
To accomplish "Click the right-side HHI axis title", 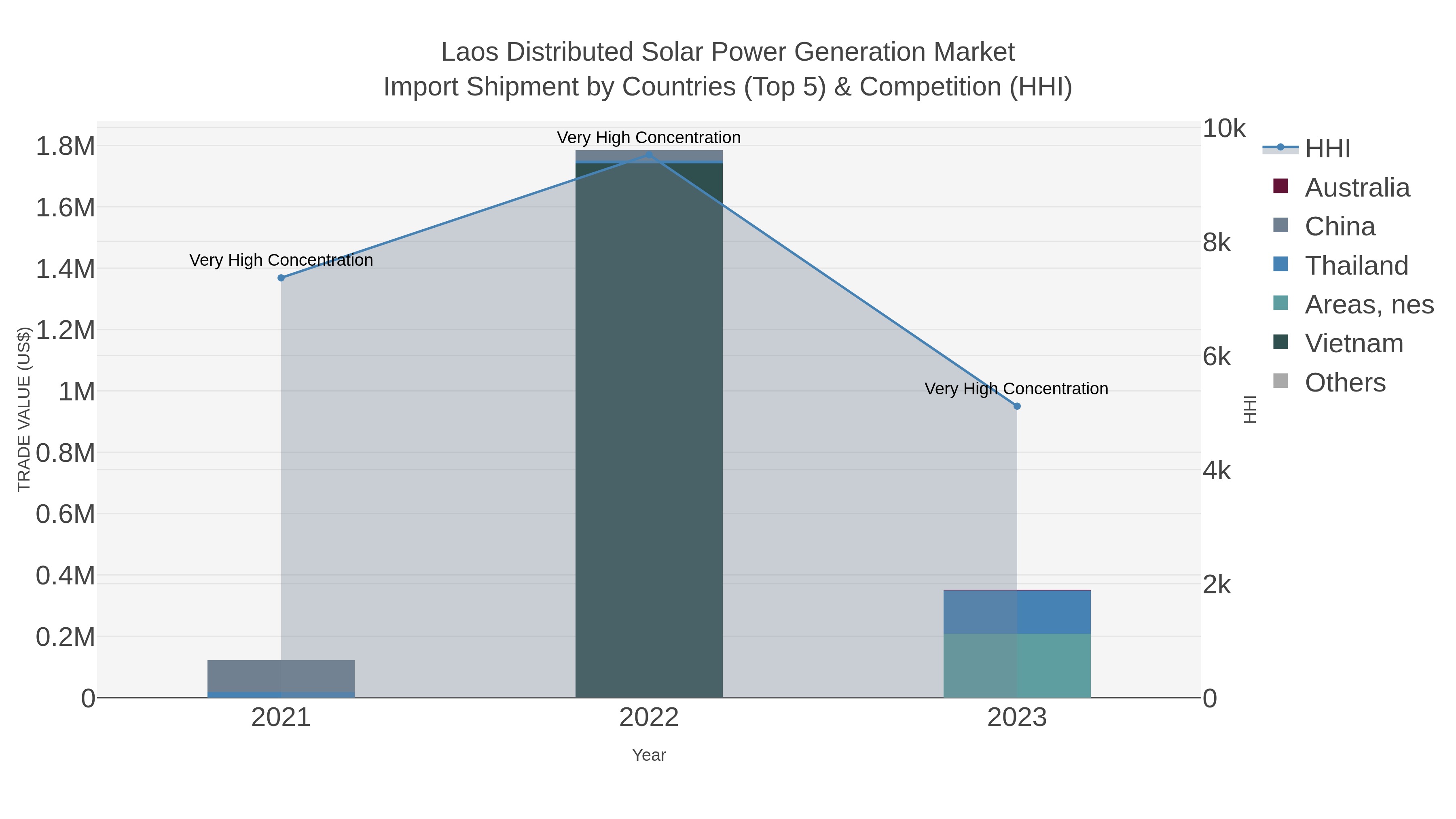I will pyautogui.click(x=1250, y=410).
